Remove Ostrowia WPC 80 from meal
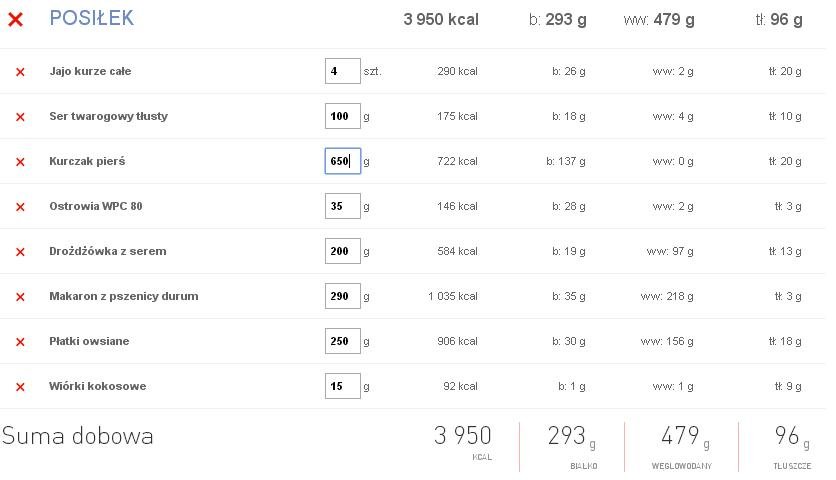836x480 pixels. pyautogui.click(x=20, y=207)
